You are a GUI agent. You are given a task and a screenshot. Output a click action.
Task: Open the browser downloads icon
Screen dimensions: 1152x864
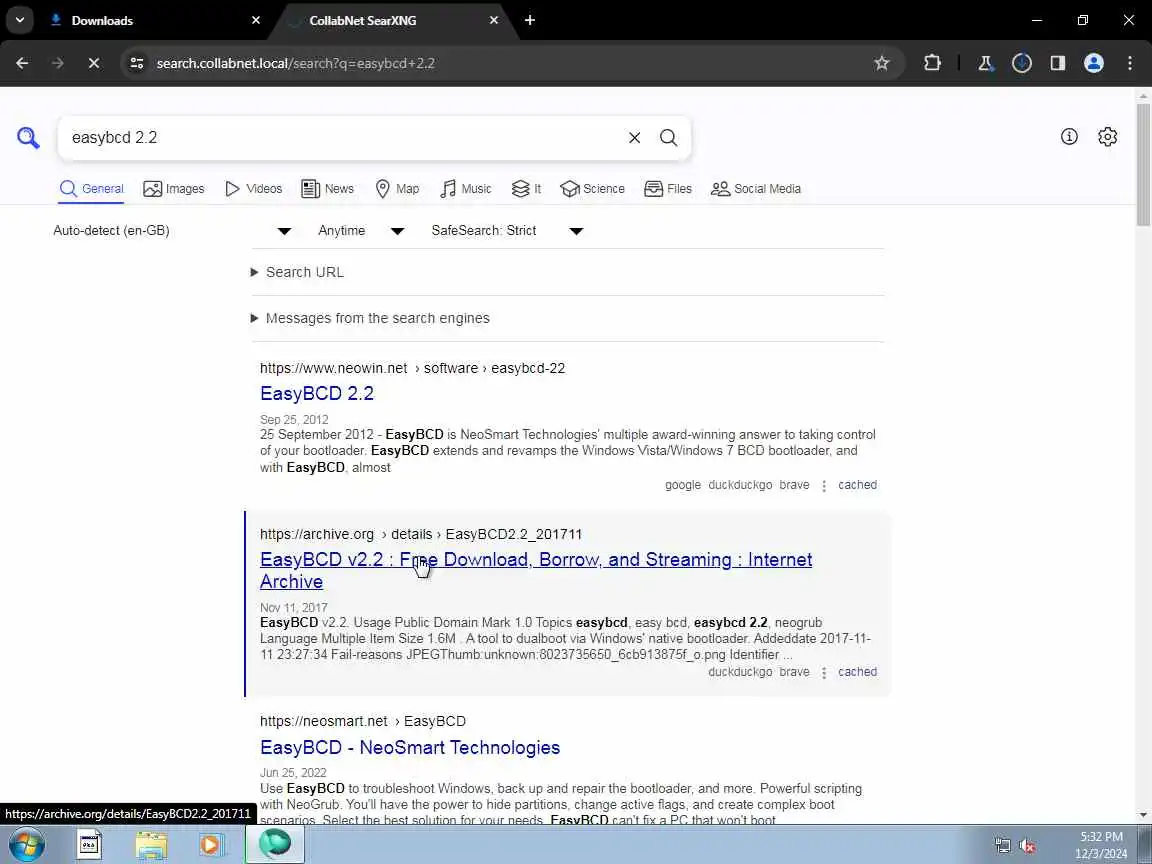pos(1021,63)
